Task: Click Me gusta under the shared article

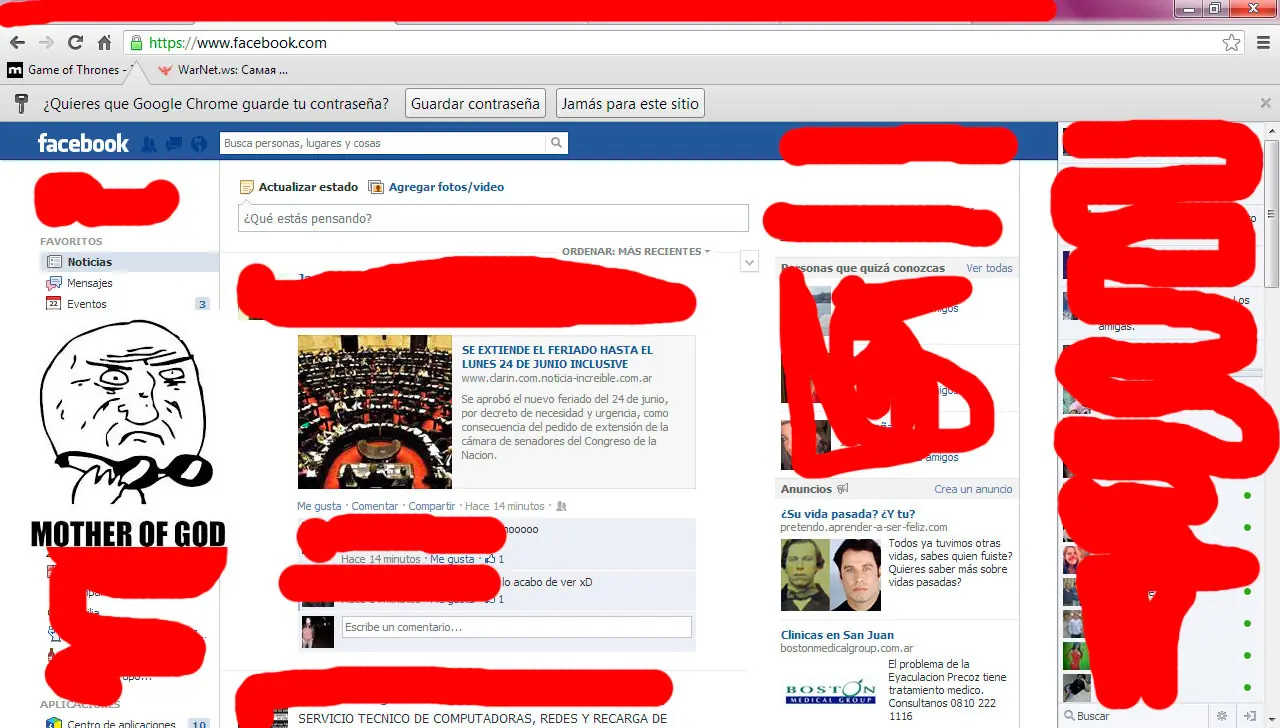Action: tap(319, 507)
